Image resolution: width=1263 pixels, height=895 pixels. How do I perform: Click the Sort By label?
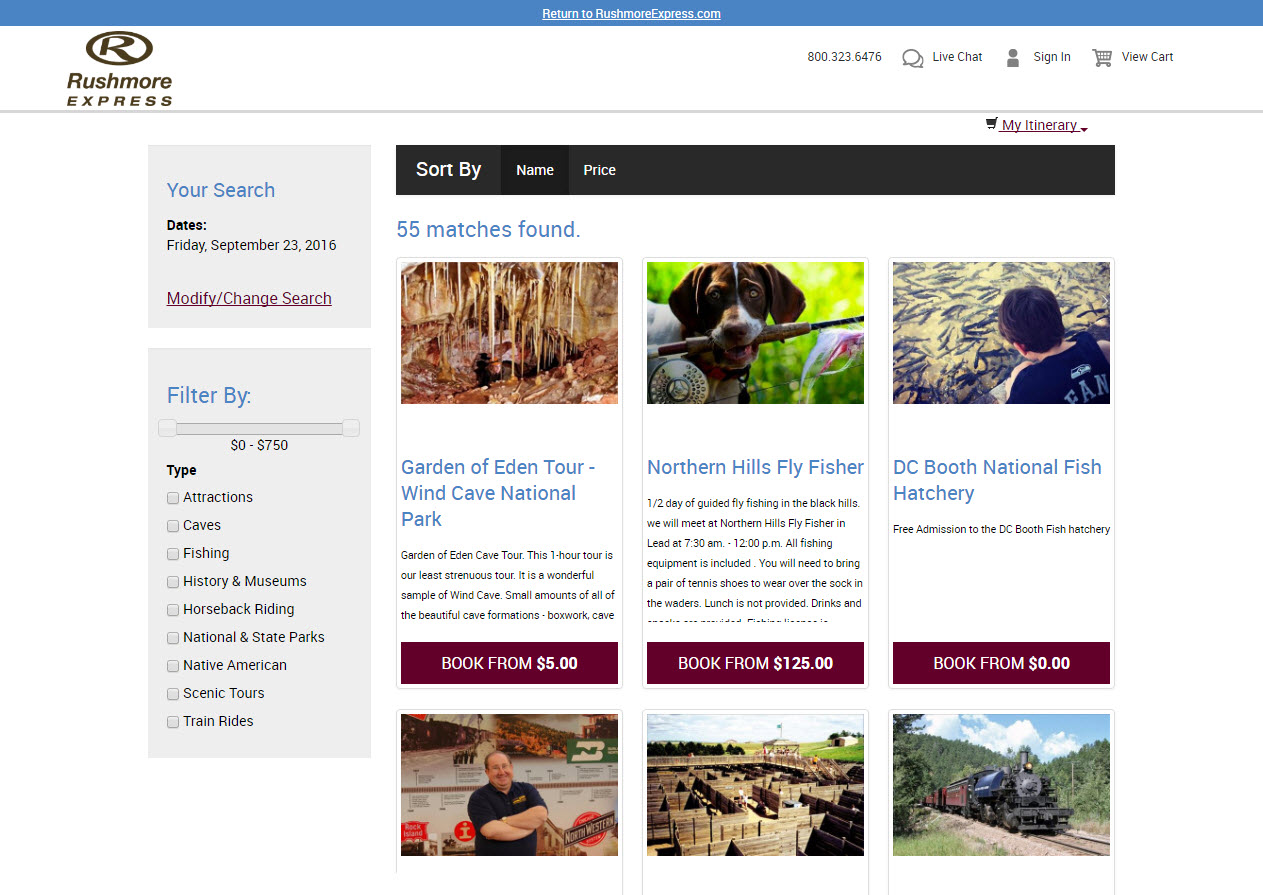pos(448,170)
